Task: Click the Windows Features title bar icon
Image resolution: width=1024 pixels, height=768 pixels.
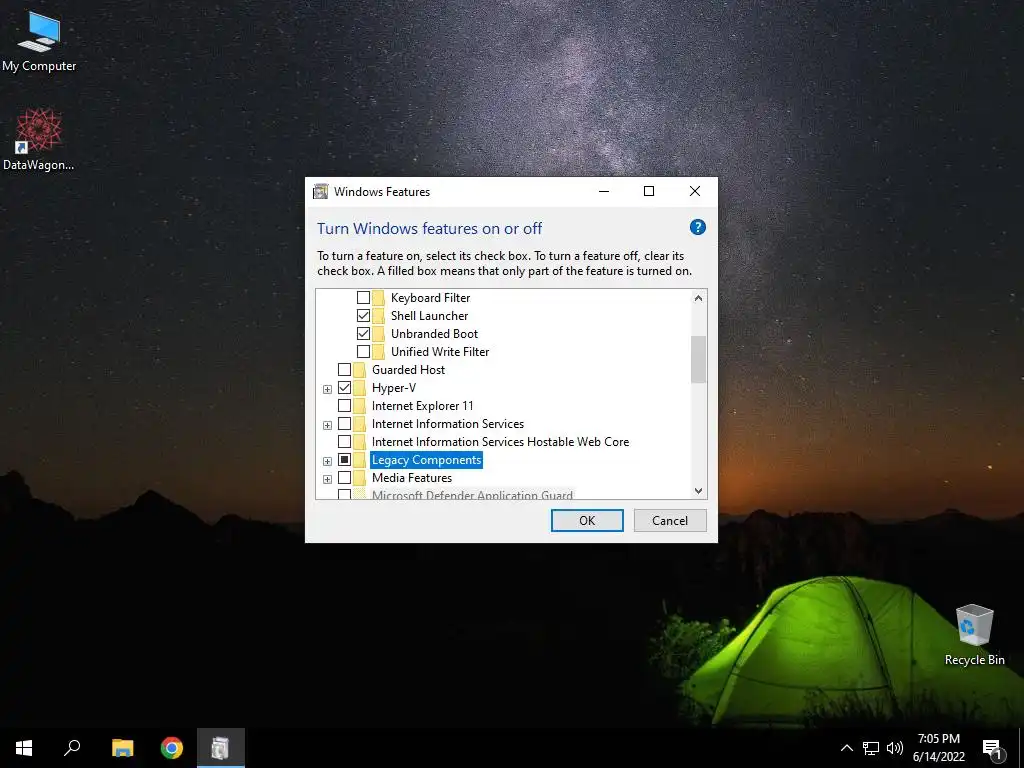Action: [320, 191]
